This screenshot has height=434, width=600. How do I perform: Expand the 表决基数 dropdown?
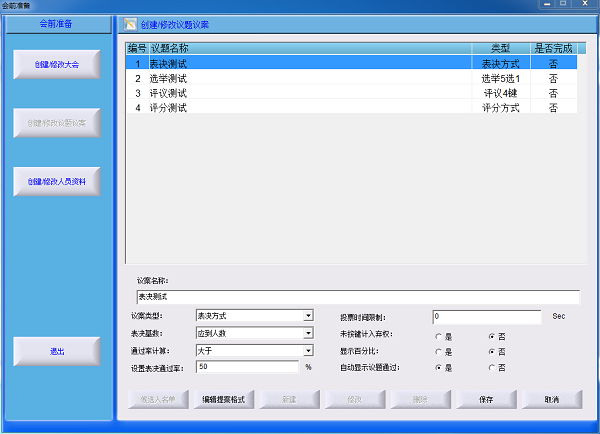click(x=308, y=333)
